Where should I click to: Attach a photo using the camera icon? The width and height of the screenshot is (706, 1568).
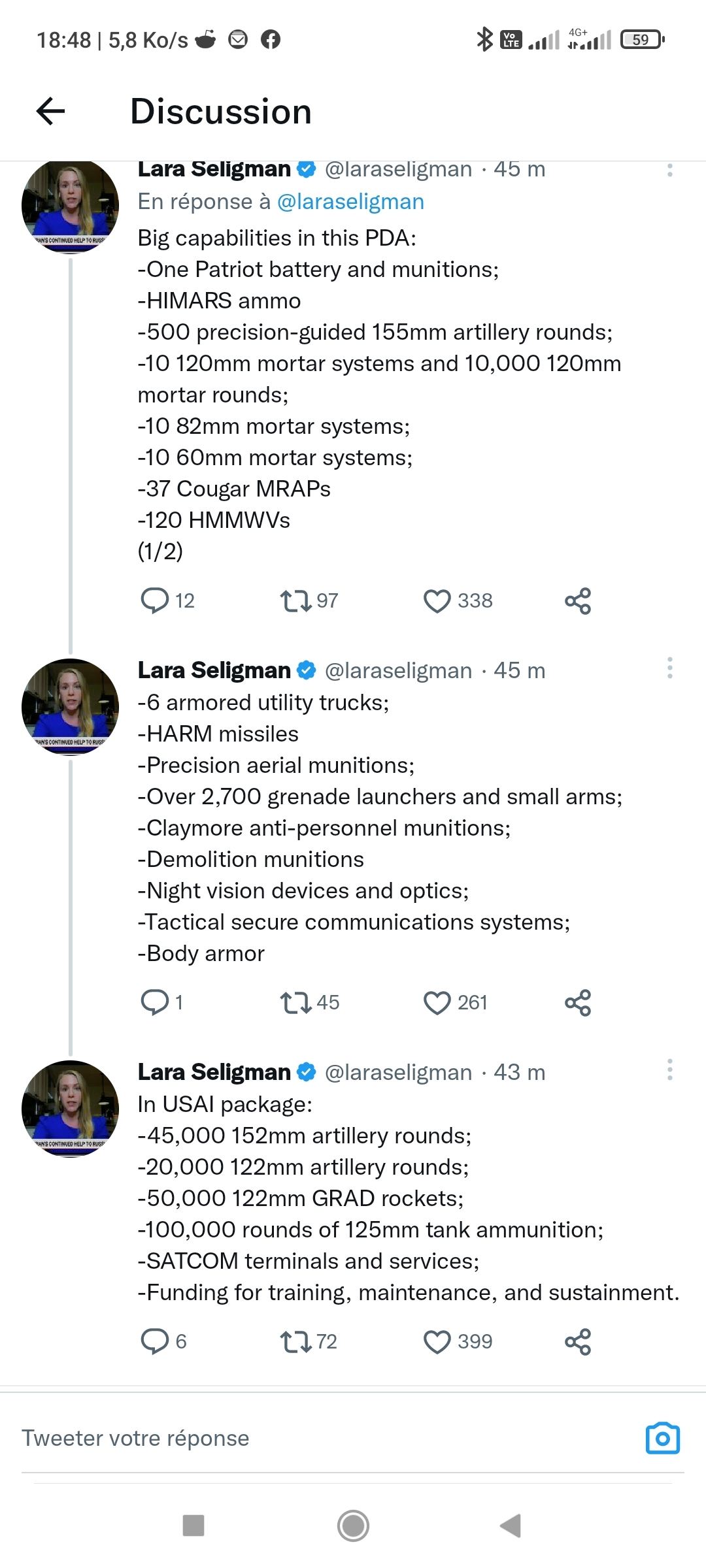663,1438
